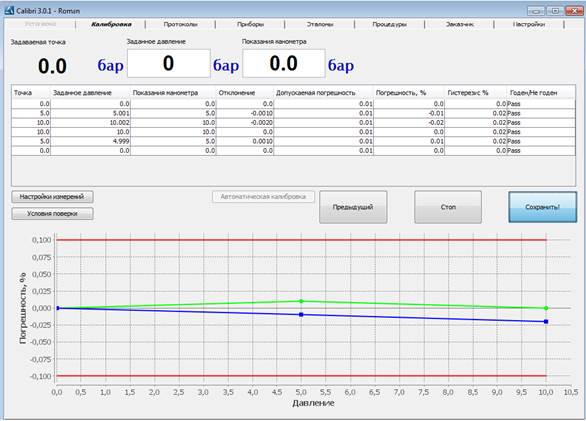The image size is (586, 421).
Task: Open the Протоколы tab
Action: point(181,24)
